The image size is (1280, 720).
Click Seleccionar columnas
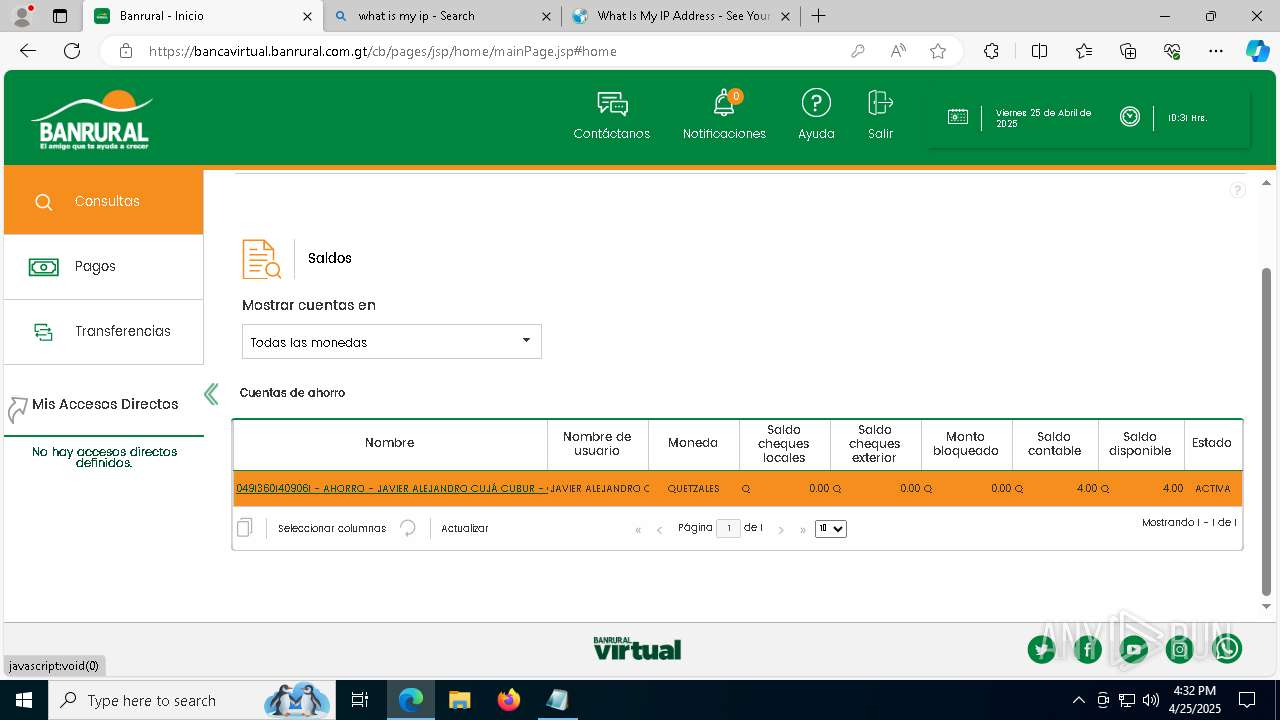click(332, 528)
